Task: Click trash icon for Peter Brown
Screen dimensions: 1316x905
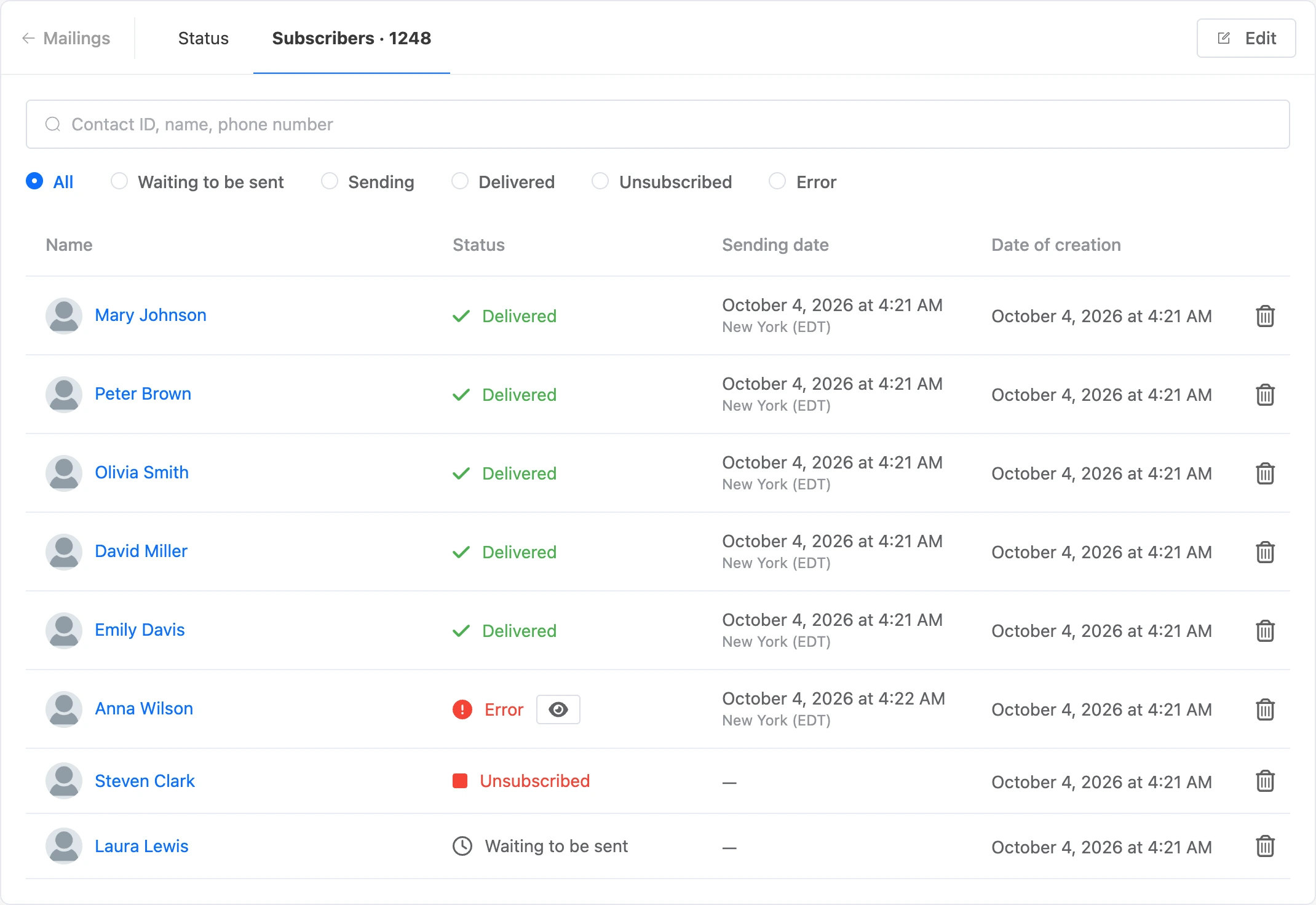Action: click(1265, 395)
